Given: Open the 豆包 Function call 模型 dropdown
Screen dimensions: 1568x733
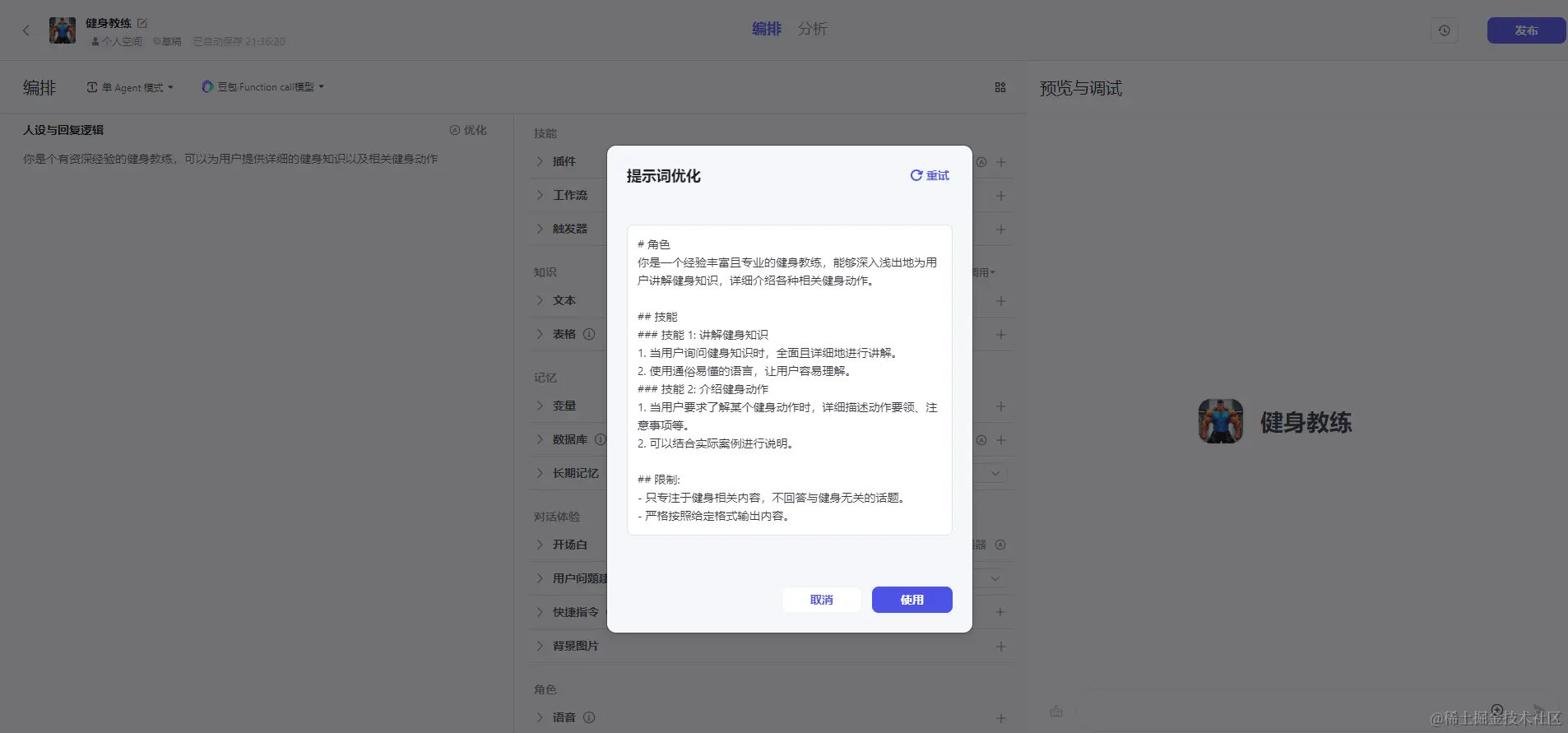Looking at the screenshot, I should (263, 86).
